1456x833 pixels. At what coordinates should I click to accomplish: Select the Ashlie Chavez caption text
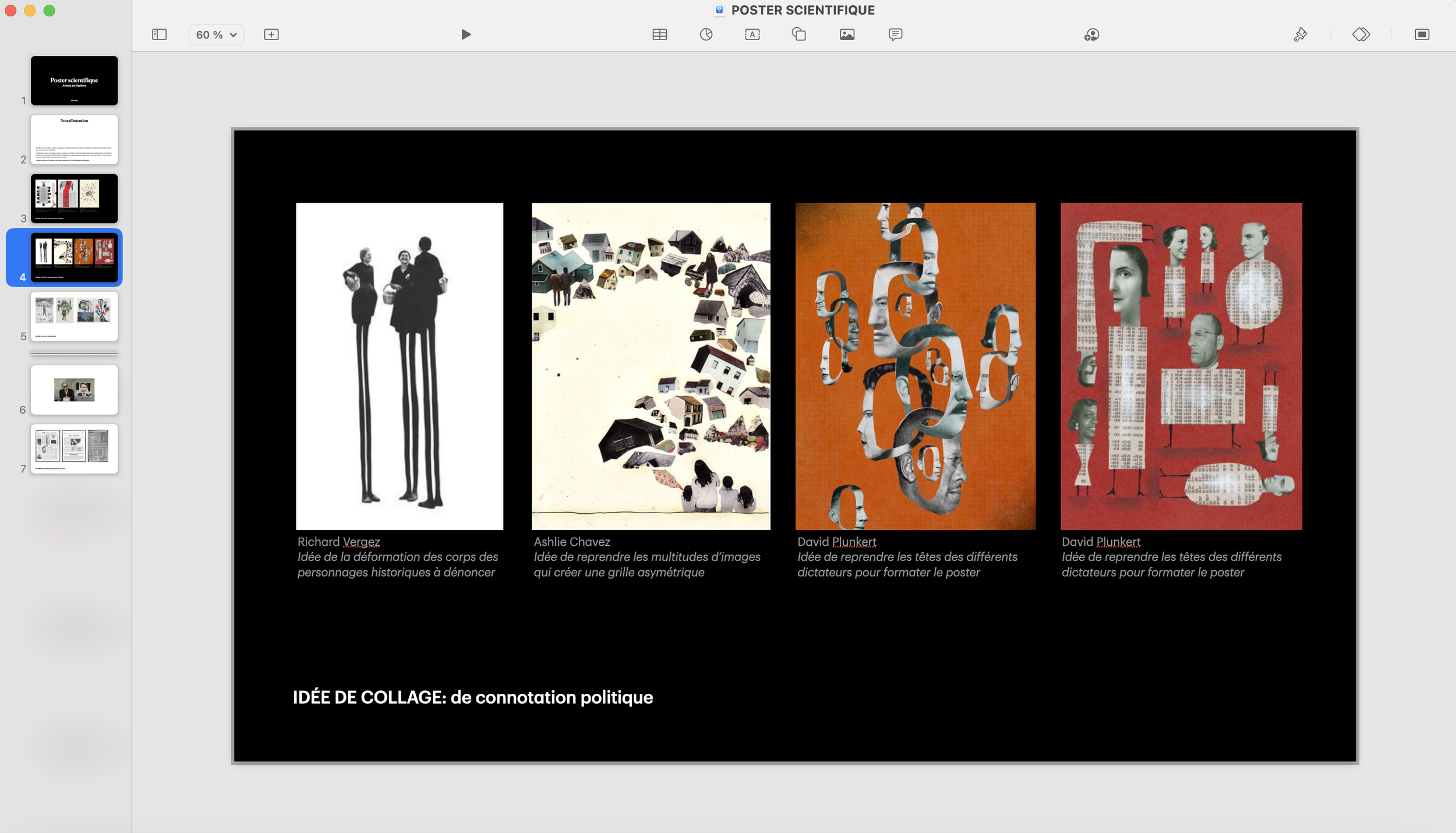646,557
